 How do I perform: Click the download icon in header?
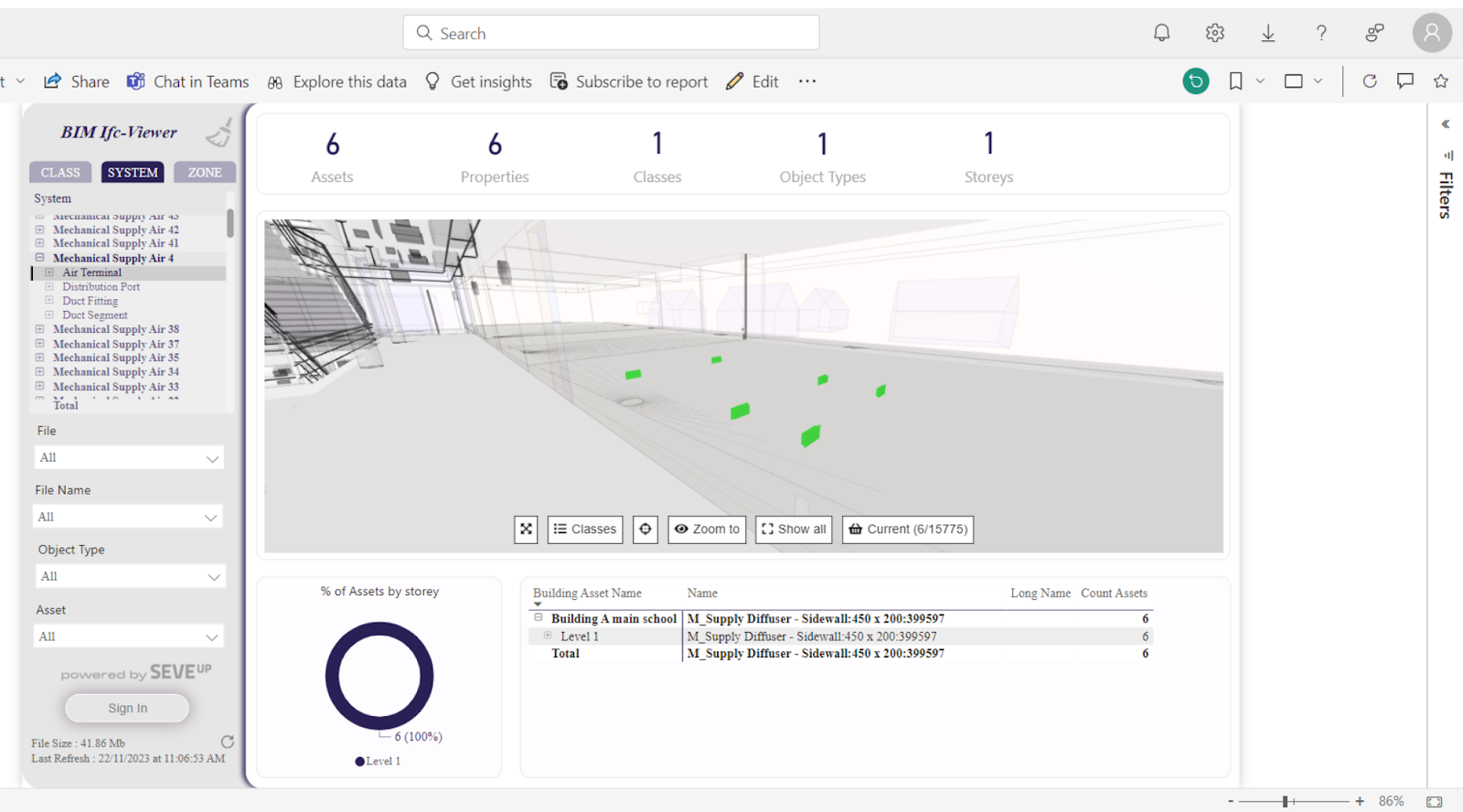(1268, 33)
